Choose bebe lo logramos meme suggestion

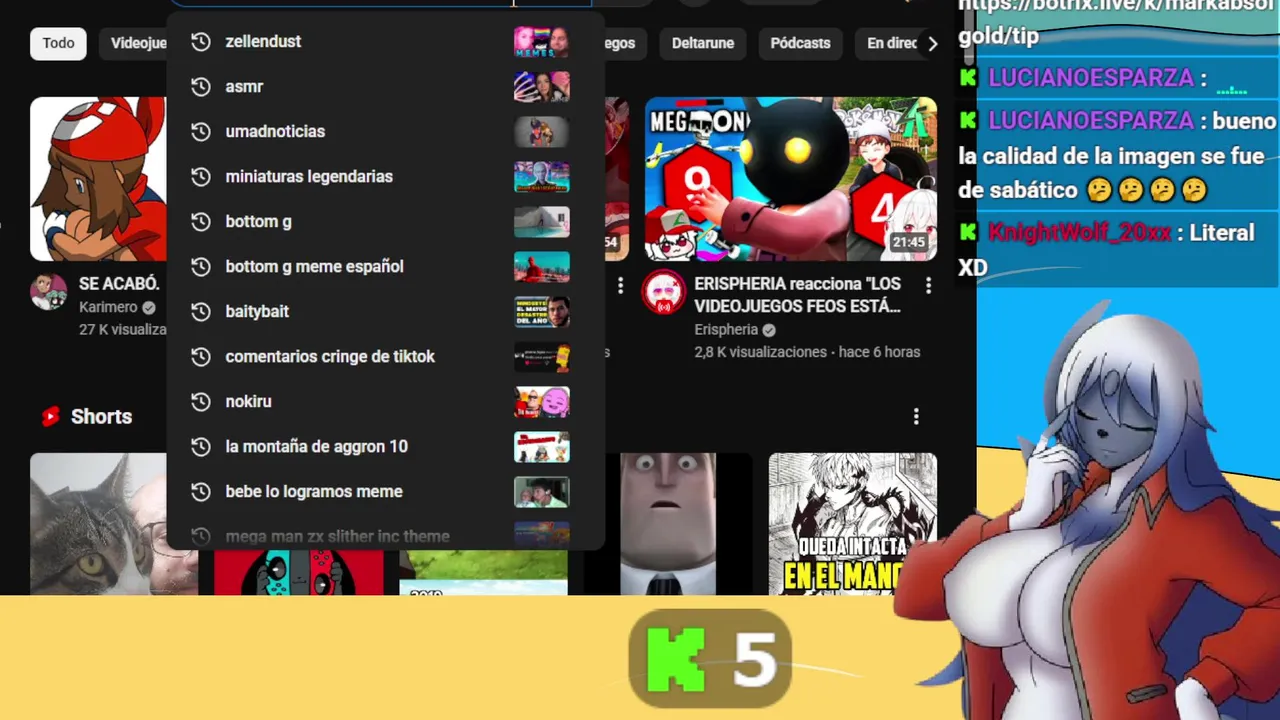click(x=385, y=491)
